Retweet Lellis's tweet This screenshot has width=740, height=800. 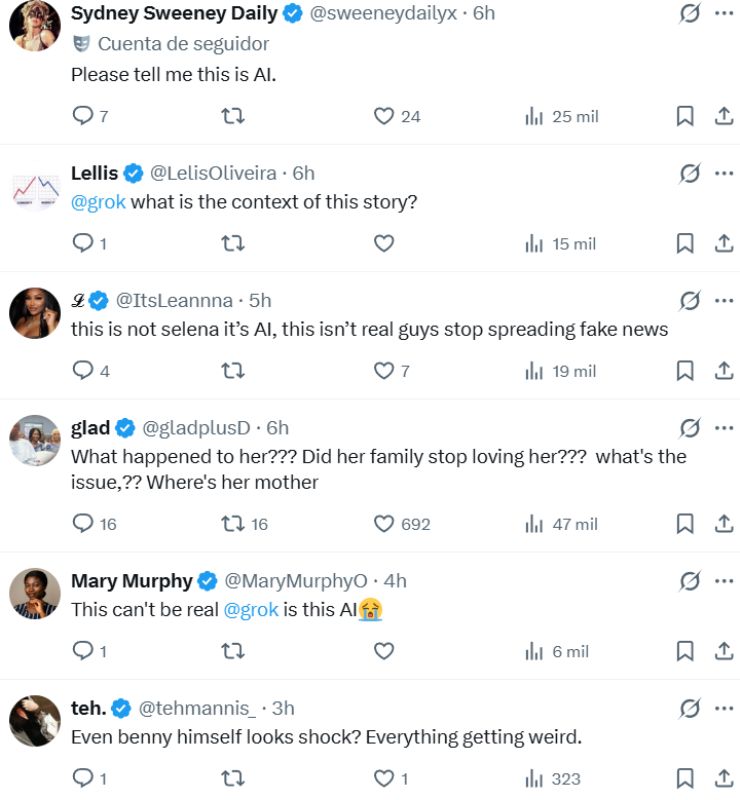232,243
